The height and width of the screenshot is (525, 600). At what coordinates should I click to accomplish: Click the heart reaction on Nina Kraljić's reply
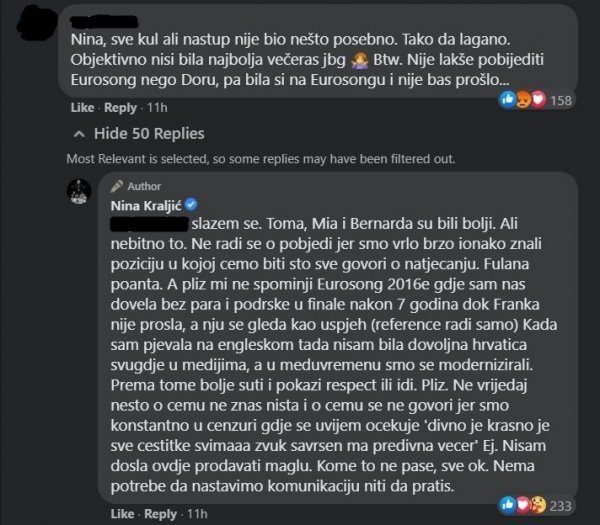click(523, 505)
